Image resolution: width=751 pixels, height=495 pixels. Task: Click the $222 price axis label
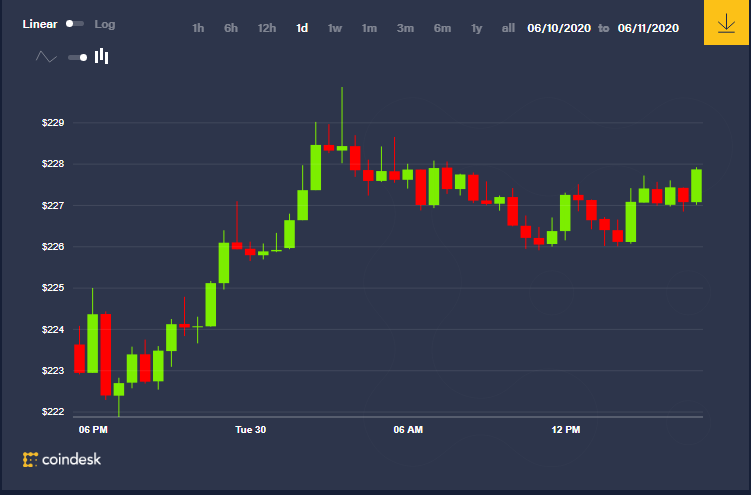point(53,412)
